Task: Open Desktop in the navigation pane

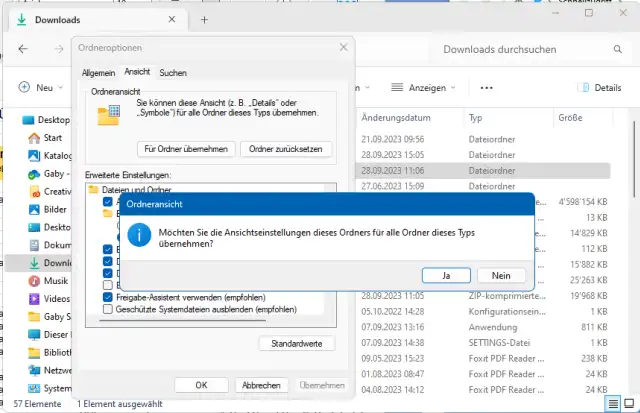Action: pyautogui.click(x=46, y=120)
